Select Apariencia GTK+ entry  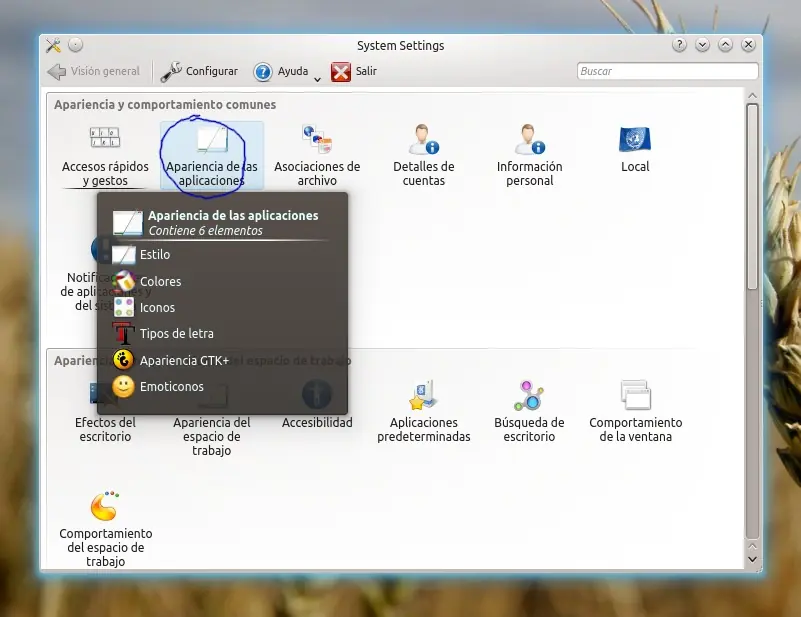point(184,360)
